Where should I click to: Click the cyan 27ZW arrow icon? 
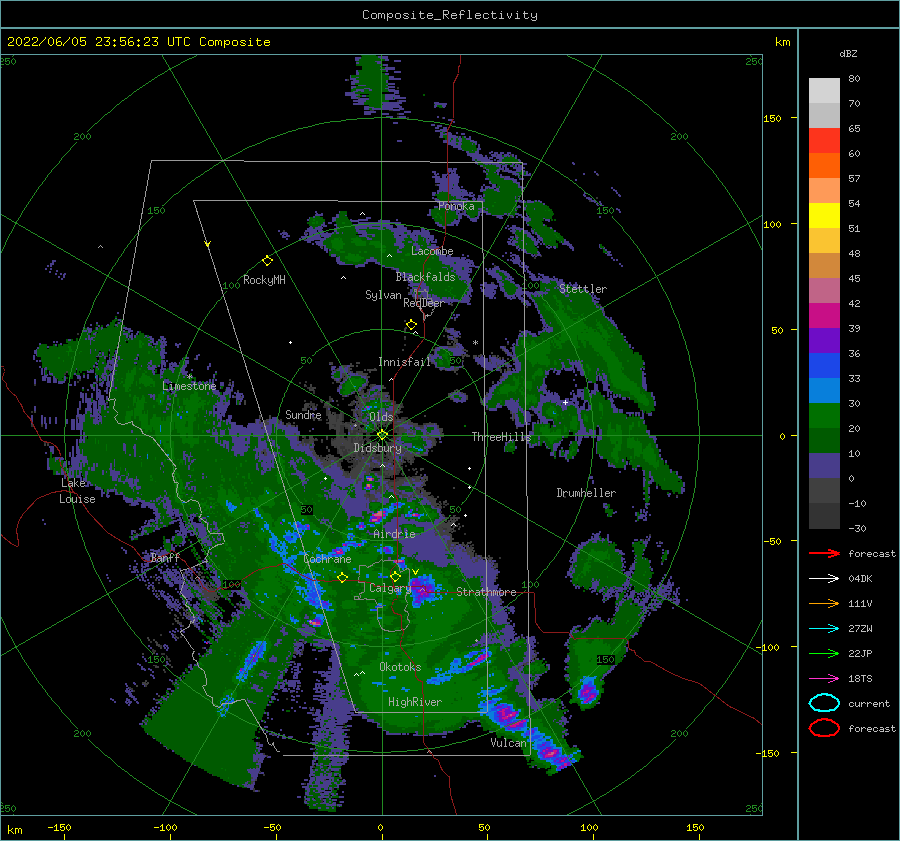coord(824,628)
